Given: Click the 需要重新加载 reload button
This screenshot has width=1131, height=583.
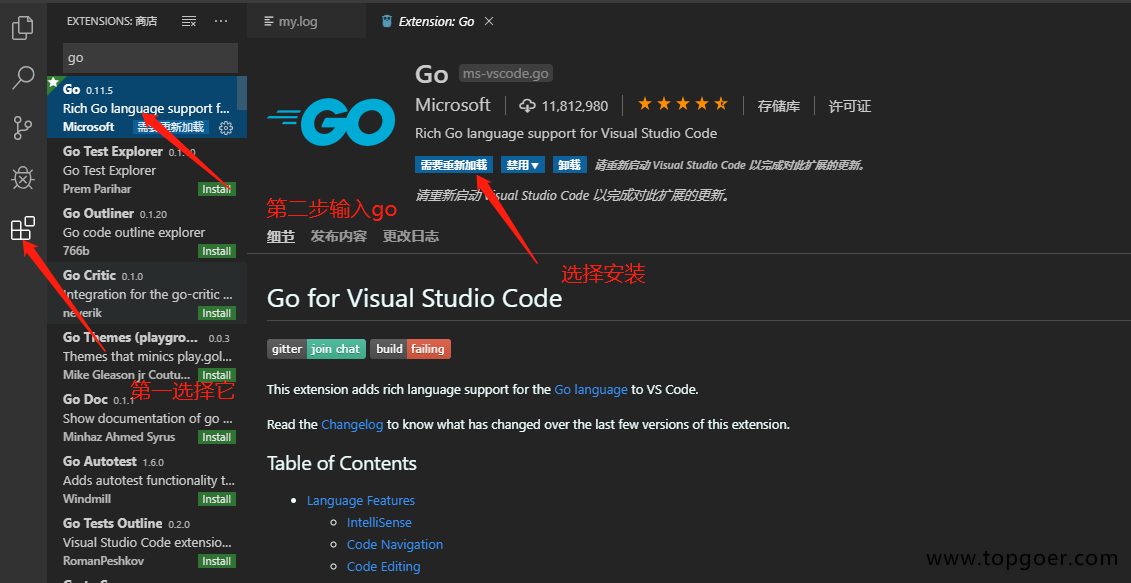Looking at the screenshot, I should [453, 163].
